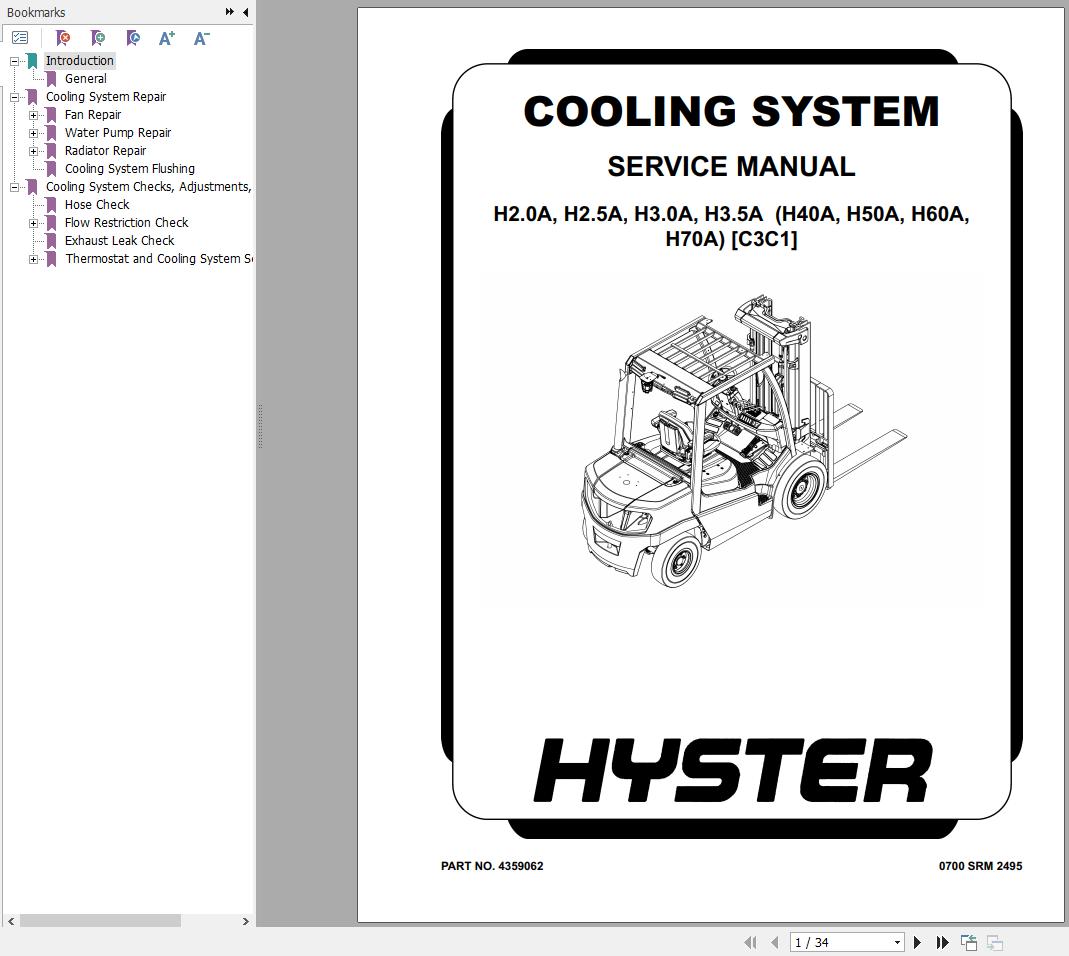This screenshot has width=1069, height=956.
Task: Open the Cooling System Flushing bookmark
Action: pos(130,168)
